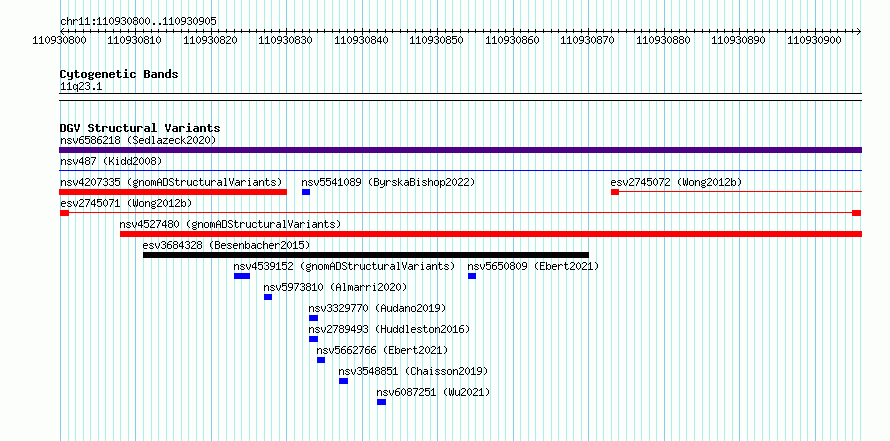This screenshot has width=890, height=441.
Task: Click the blue nsv5650809 marker
Action: pos(472,276)
